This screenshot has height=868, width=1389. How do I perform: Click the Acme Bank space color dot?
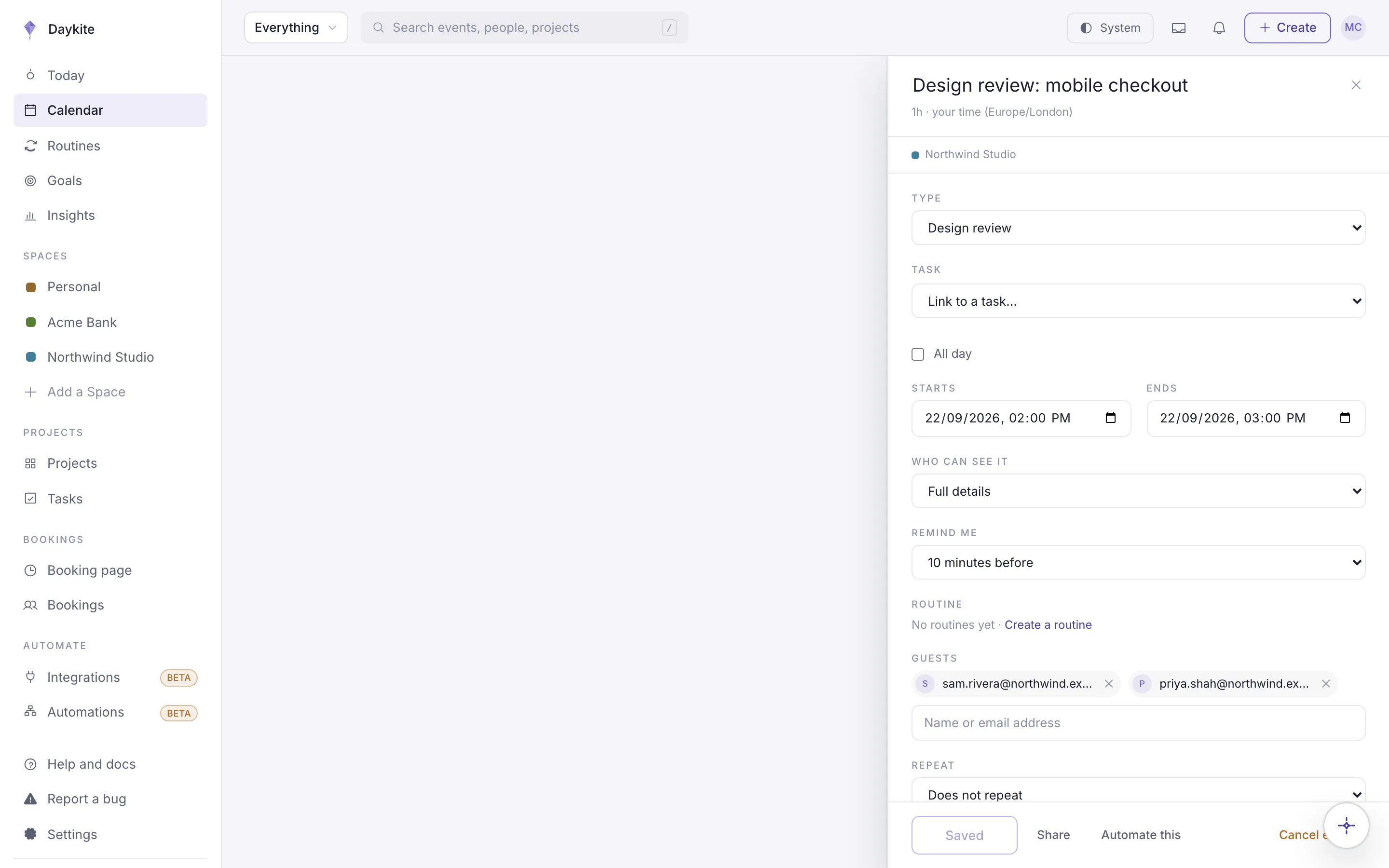(31, 322)
